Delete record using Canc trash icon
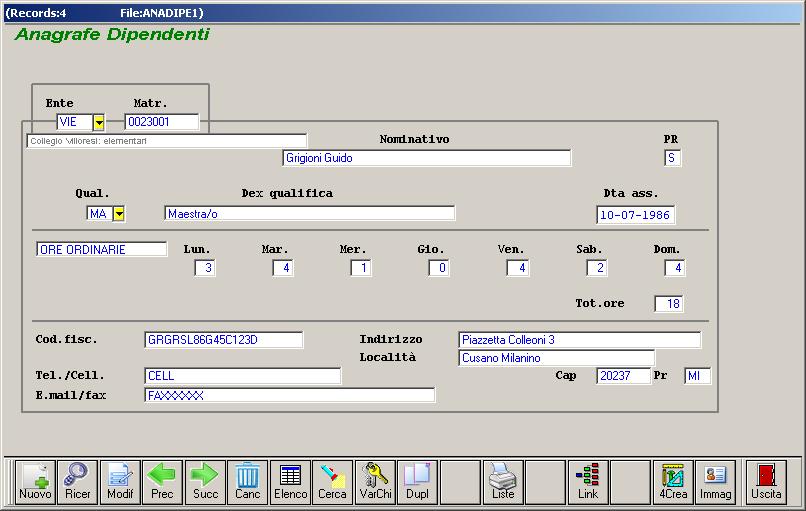Screen dimensions: 806x511 [x=247, y=481]
